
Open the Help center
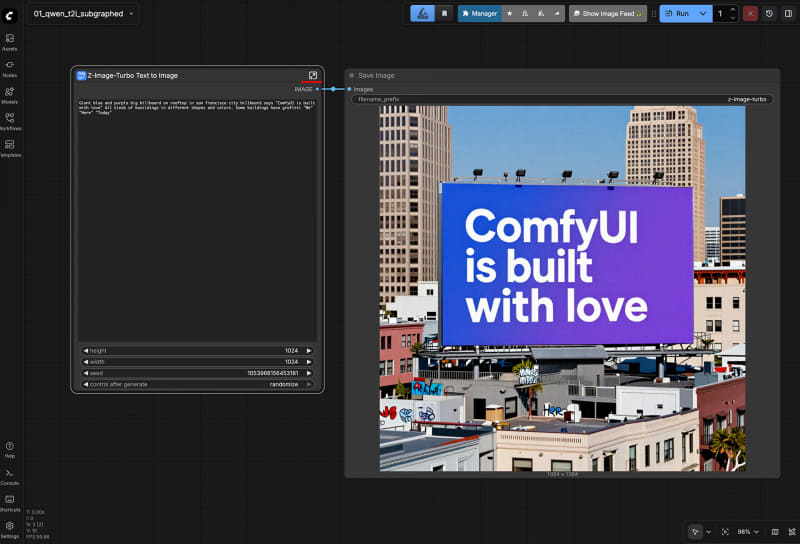tap(10, 450)
